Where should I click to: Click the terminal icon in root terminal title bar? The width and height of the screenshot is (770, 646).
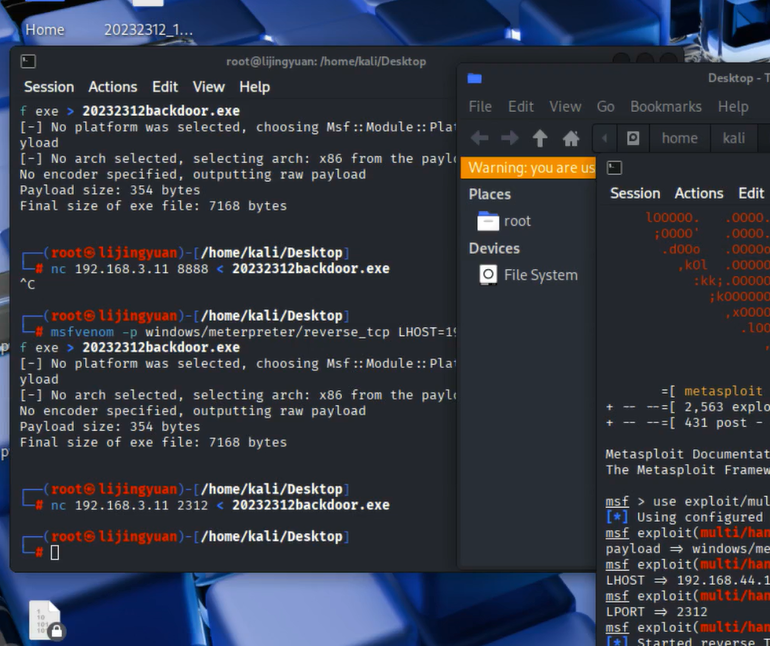click(x=28, y=61)
